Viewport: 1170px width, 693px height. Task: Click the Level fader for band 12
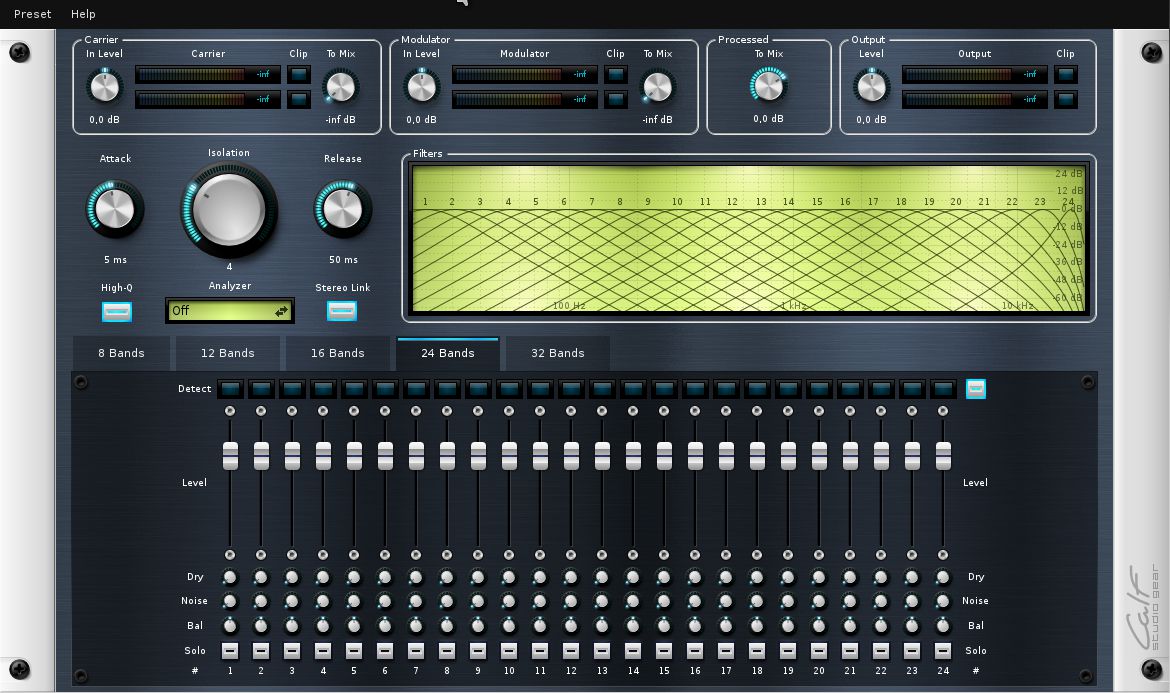pos(571,456)
